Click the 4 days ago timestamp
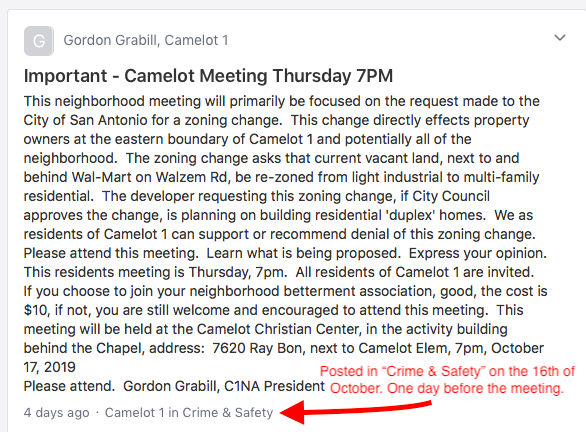 pos(56,413)
